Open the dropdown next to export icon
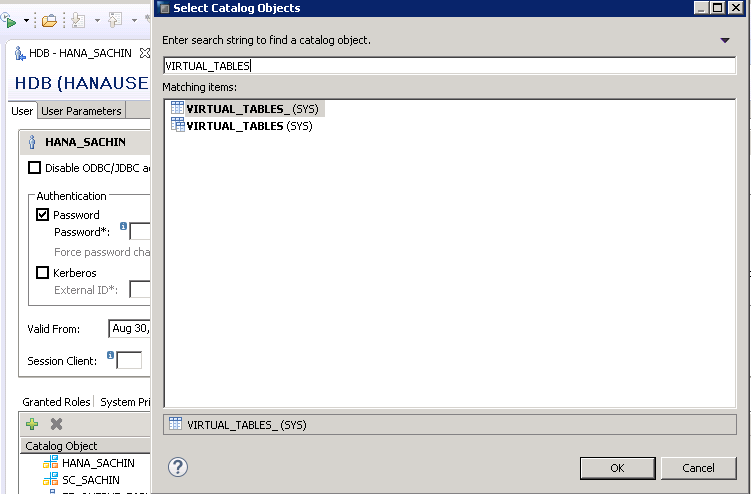This screenshot has height=494, width=751. [134, 21]
